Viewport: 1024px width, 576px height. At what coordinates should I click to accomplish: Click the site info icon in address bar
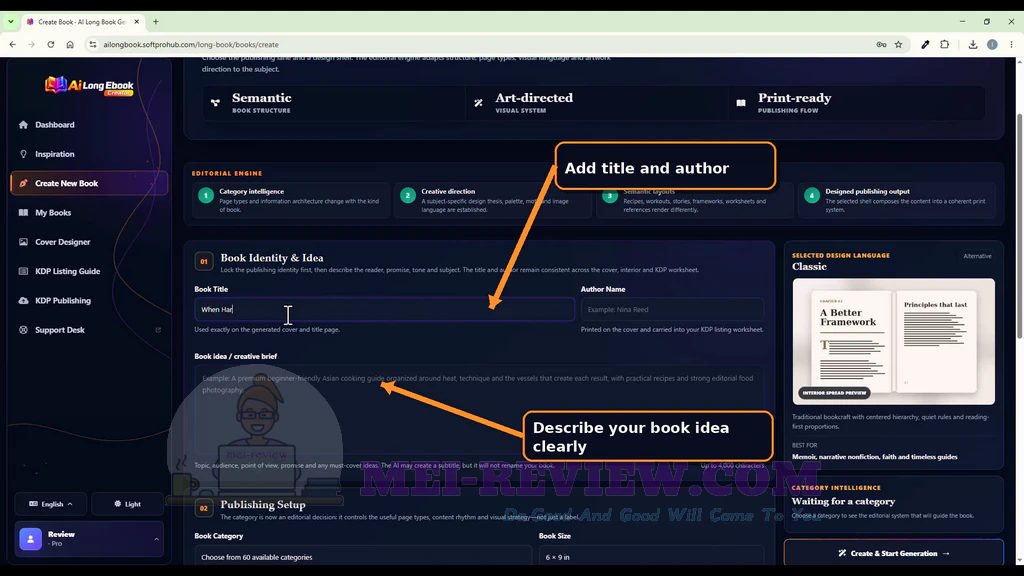93,44
